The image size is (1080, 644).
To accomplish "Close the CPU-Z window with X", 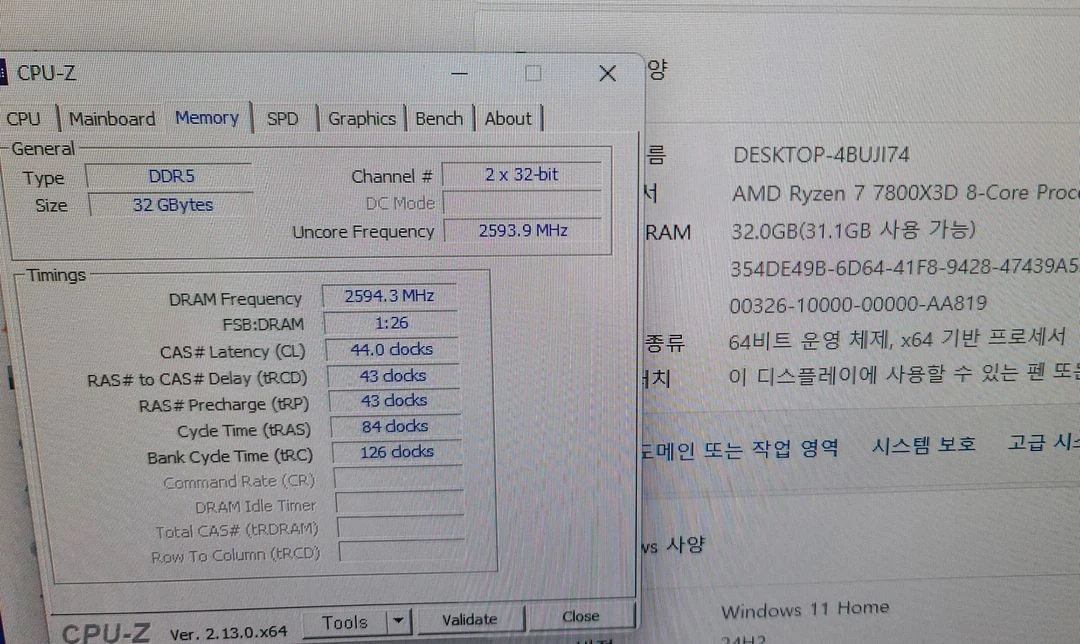I will [608, 74].
